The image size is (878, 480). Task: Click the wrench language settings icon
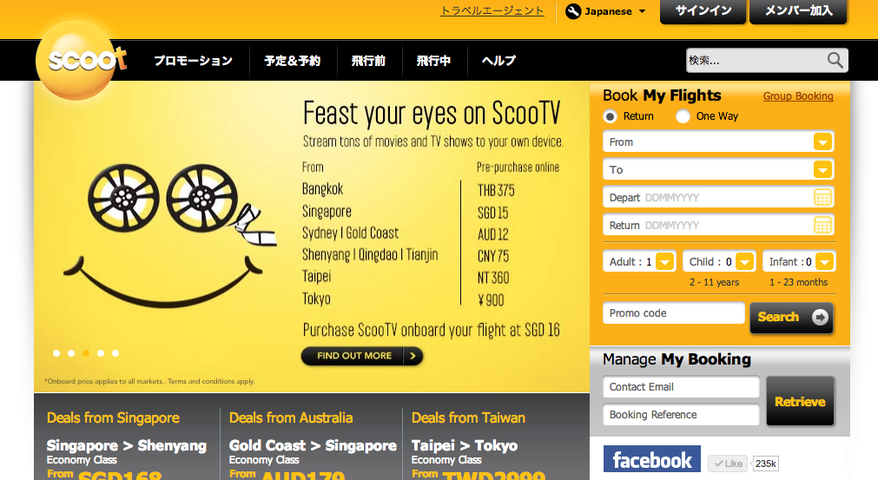[x=573, y=11]
